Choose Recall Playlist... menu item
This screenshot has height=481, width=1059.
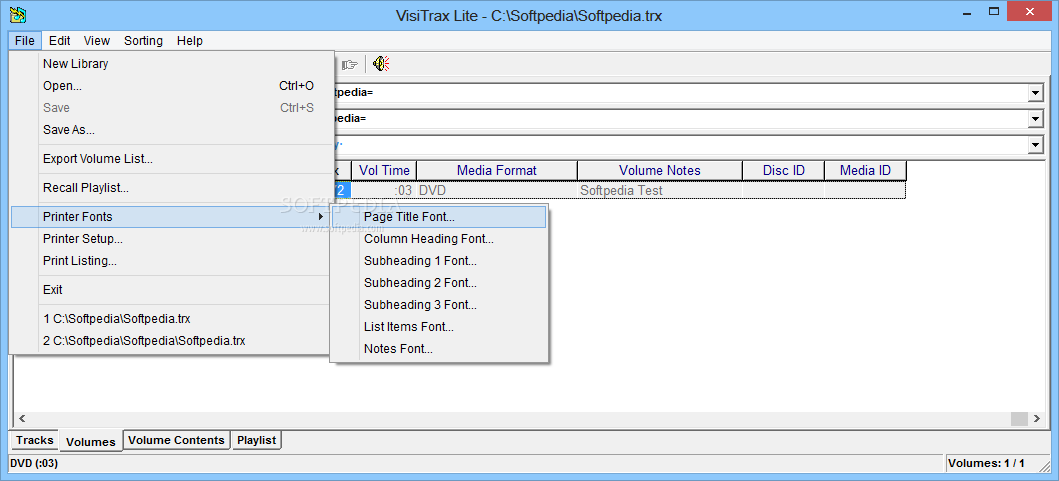tap(172, 188)
